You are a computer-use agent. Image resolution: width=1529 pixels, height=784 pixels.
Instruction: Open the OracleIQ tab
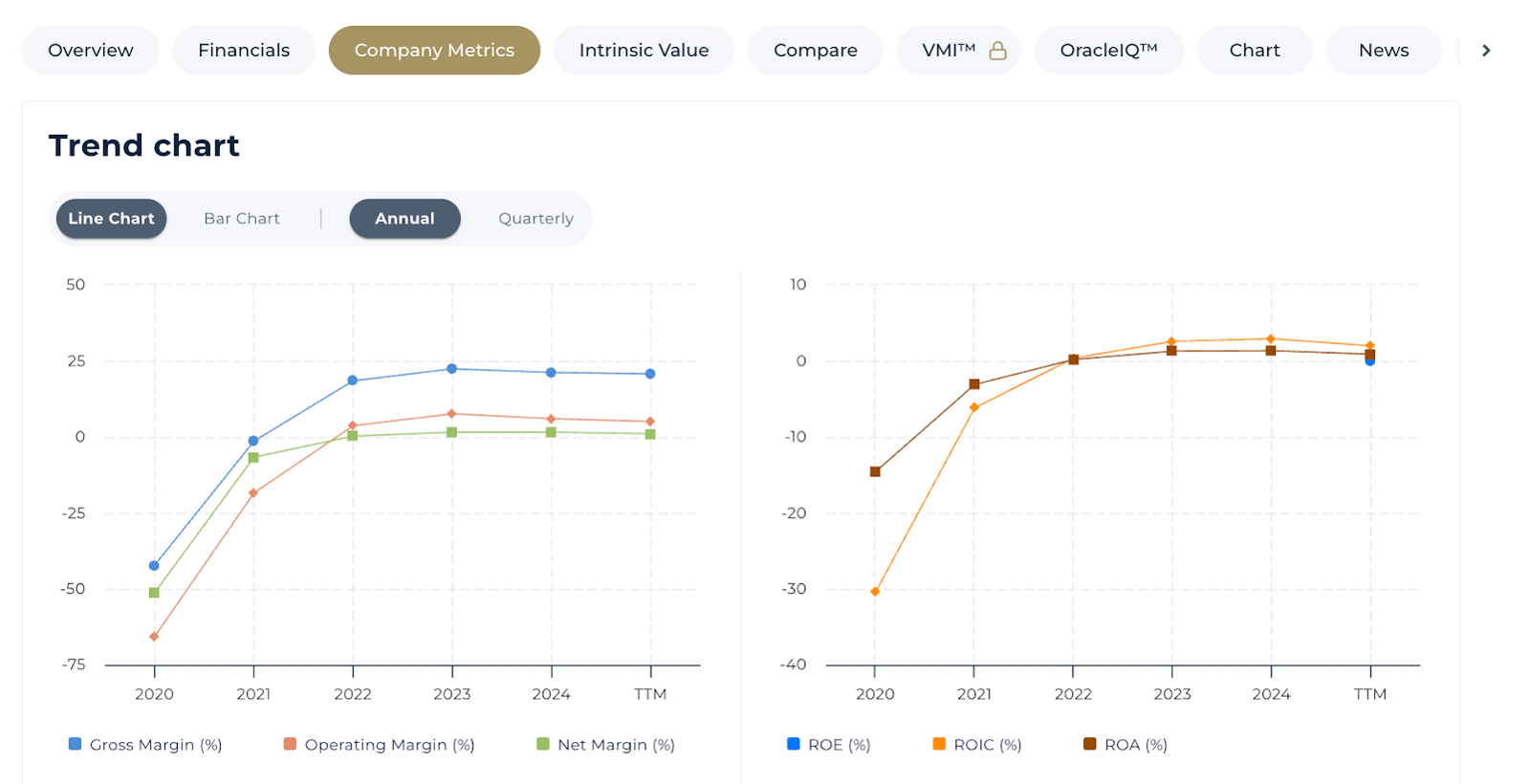pos(1108,51)
